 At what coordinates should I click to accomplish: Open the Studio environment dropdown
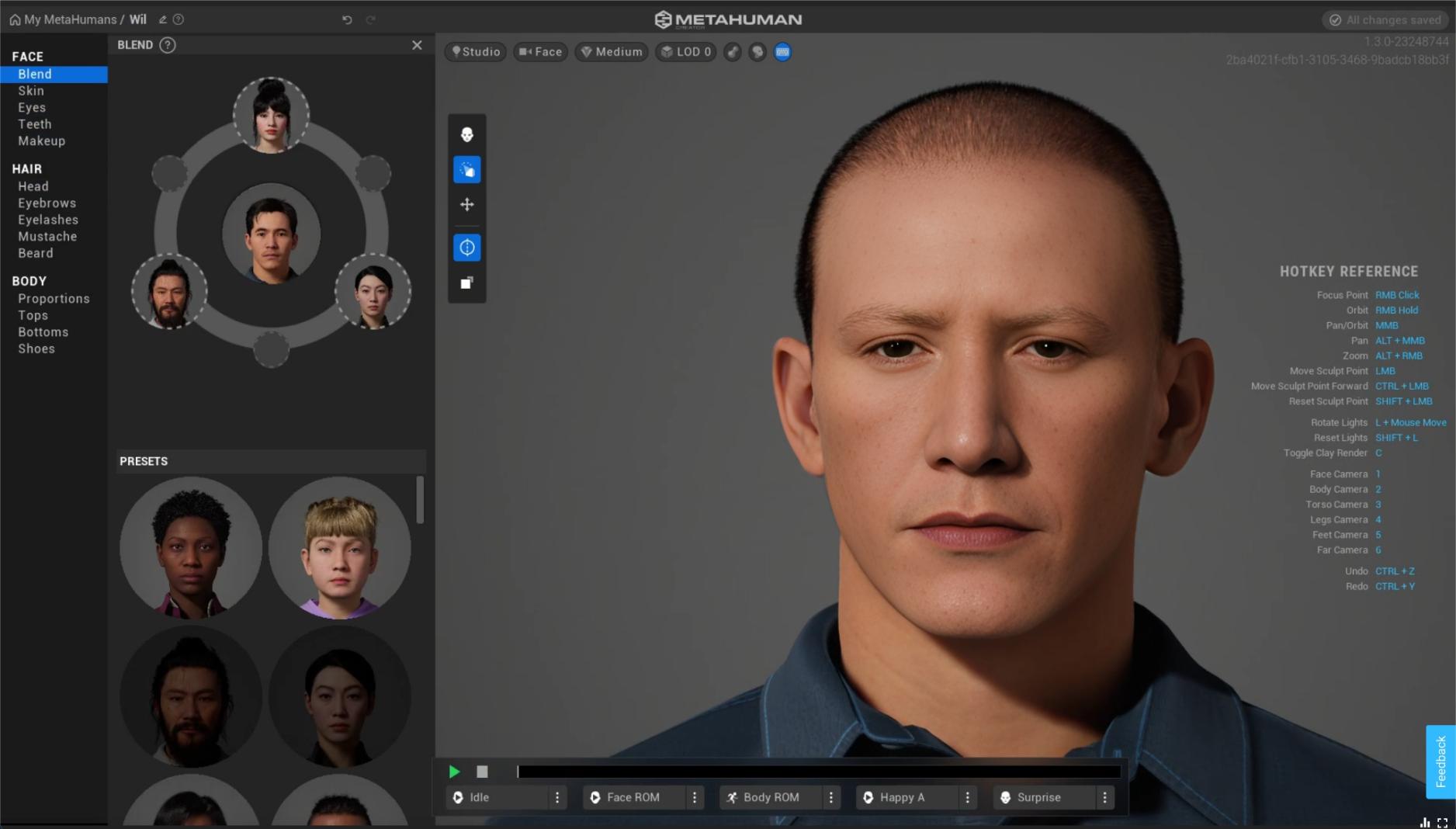point(475,51)
